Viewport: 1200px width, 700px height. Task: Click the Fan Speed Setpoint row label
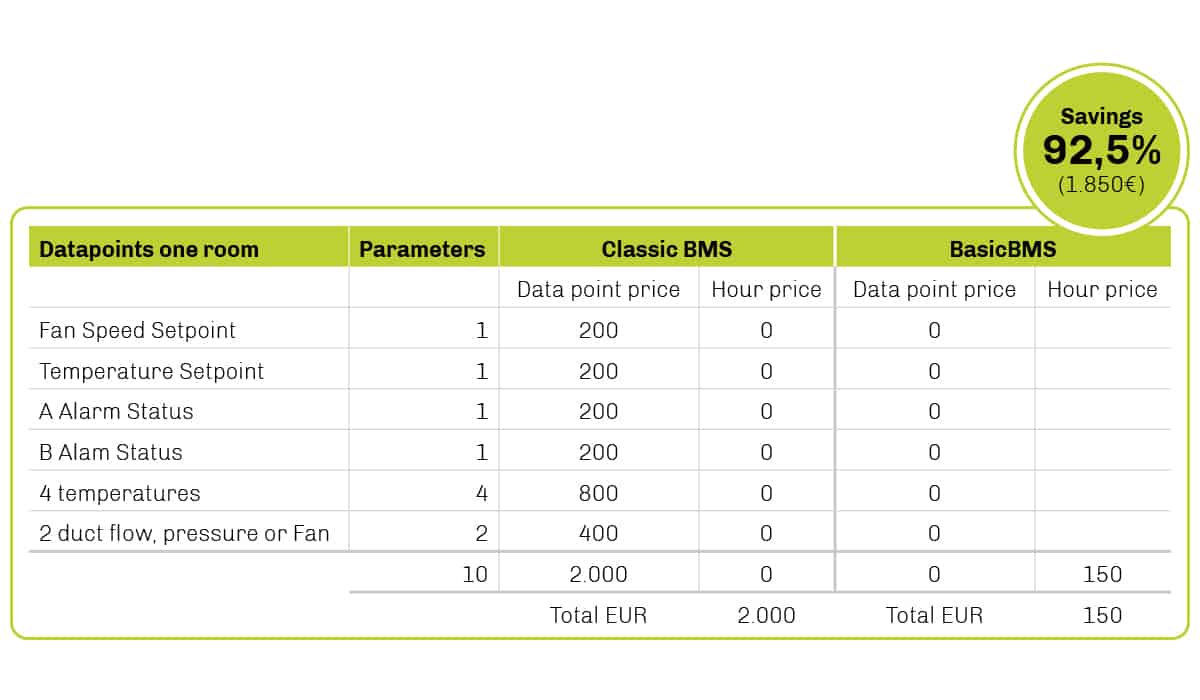tap(138, 330)
